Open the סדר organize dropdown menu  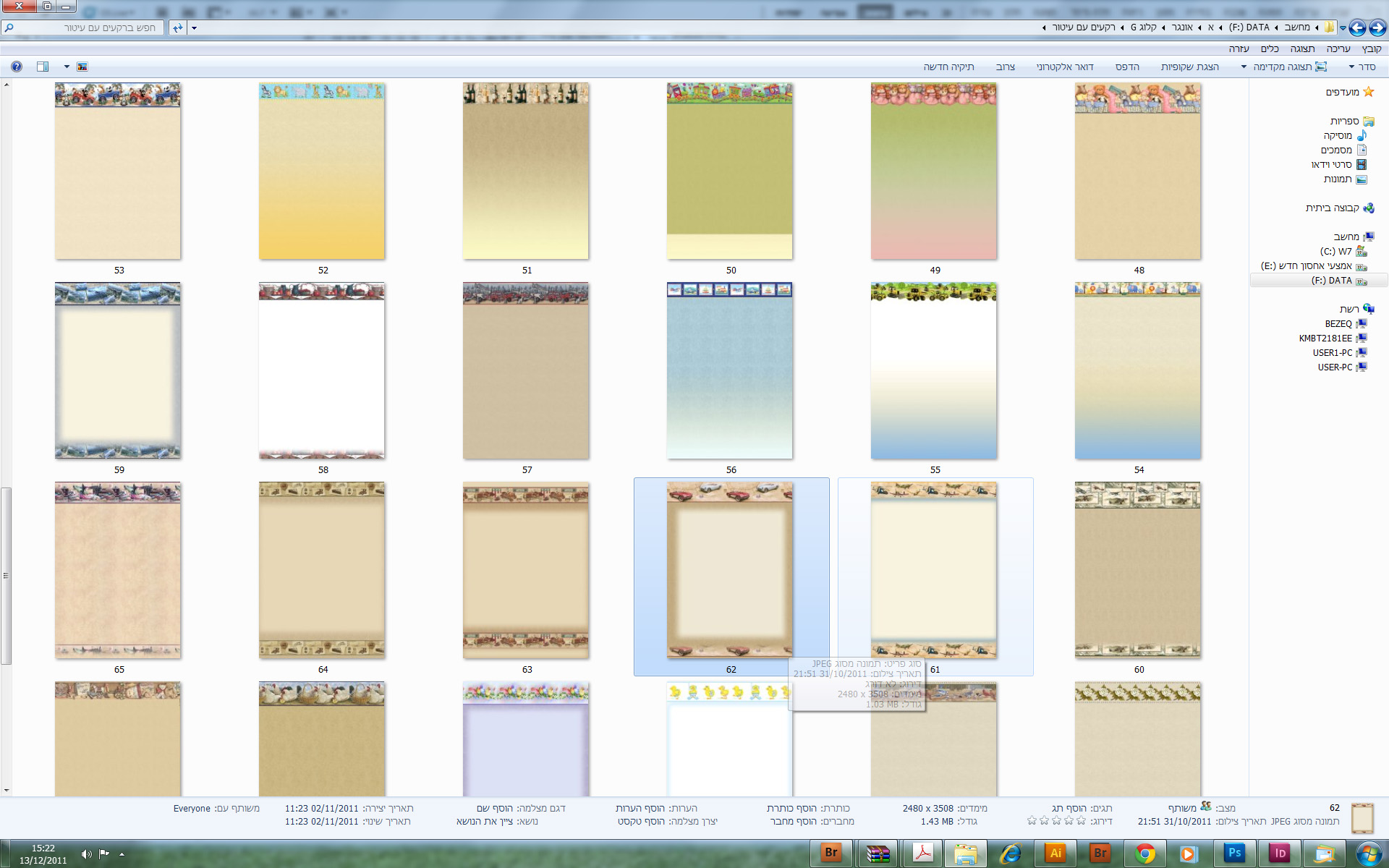tap(1362, 67)
